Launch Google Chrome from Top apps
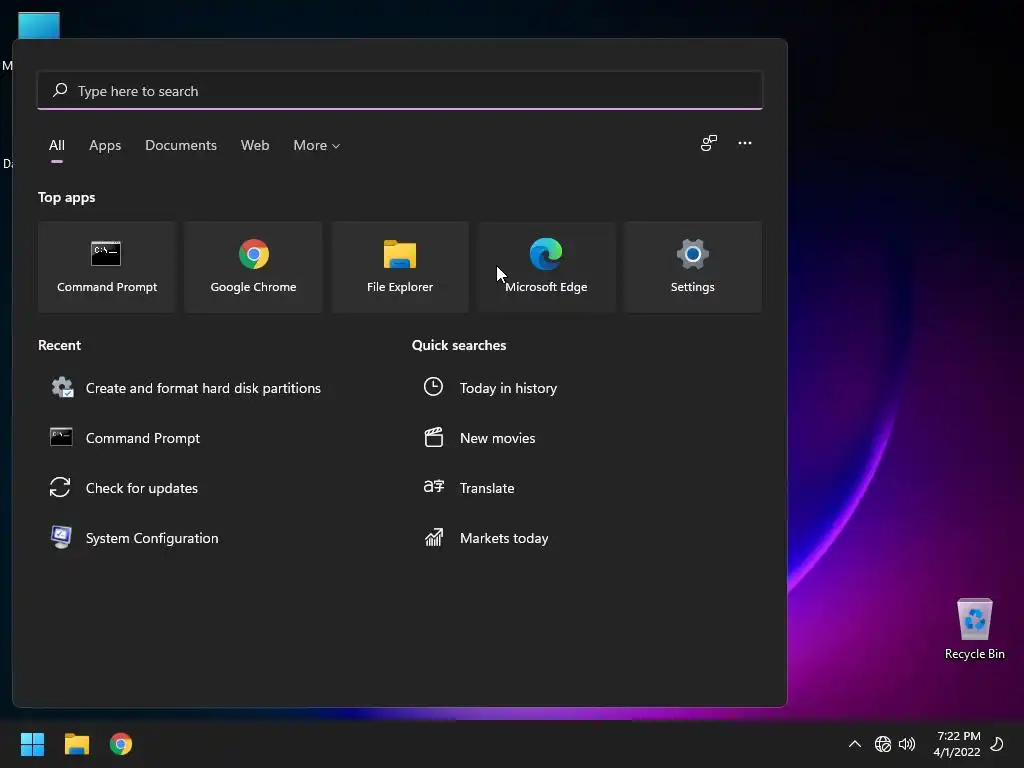1024x768 pixels. 253,267
